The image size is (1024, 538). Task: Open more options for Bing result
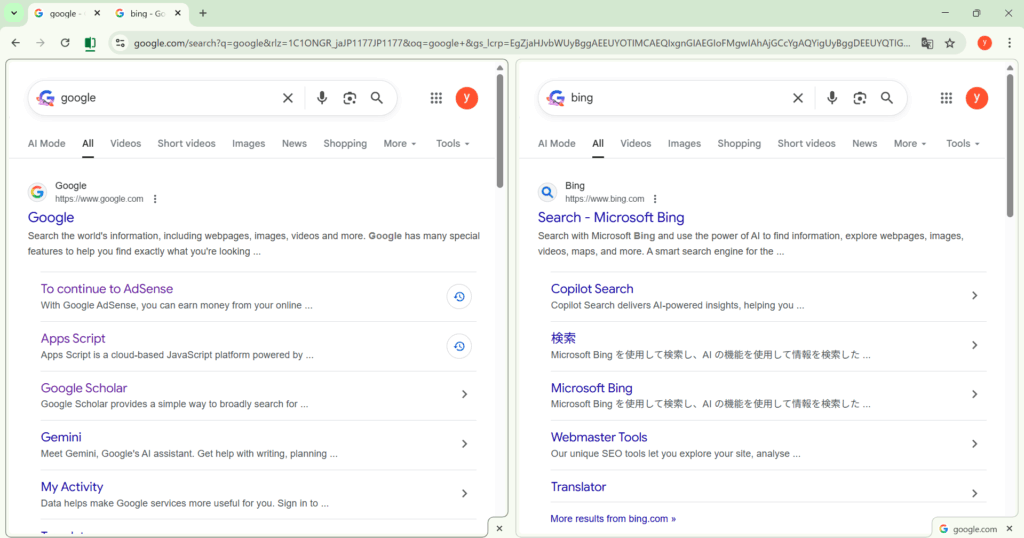tap(654, 199)
